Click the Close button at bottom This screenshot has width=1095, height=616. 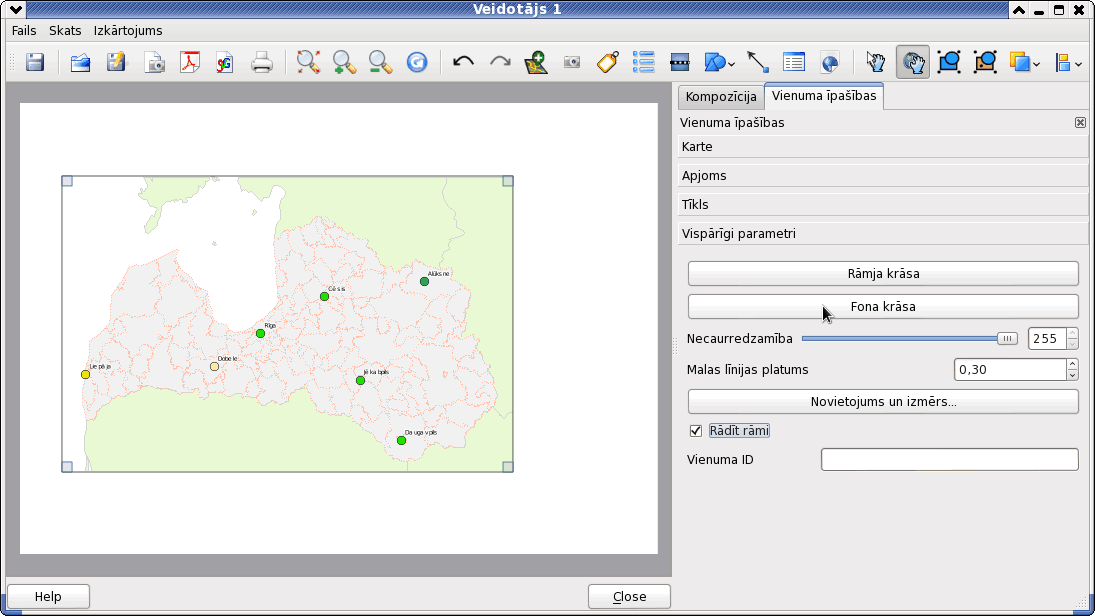pyautogui.click(x=629, y=596)
